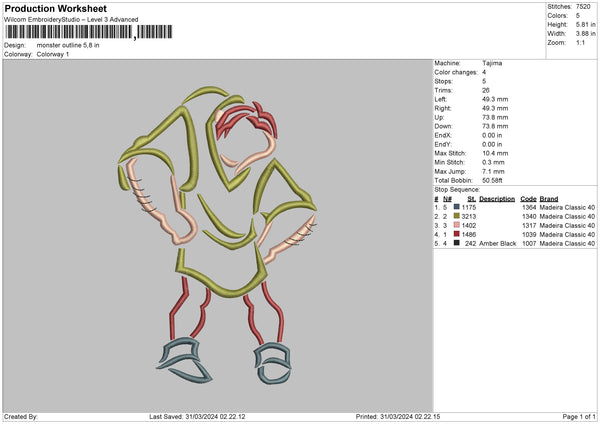The width and height of the screenshot is (600, 424).
Task: Click the blue thread swatch for 1175
Action: (x=457, y=206)
